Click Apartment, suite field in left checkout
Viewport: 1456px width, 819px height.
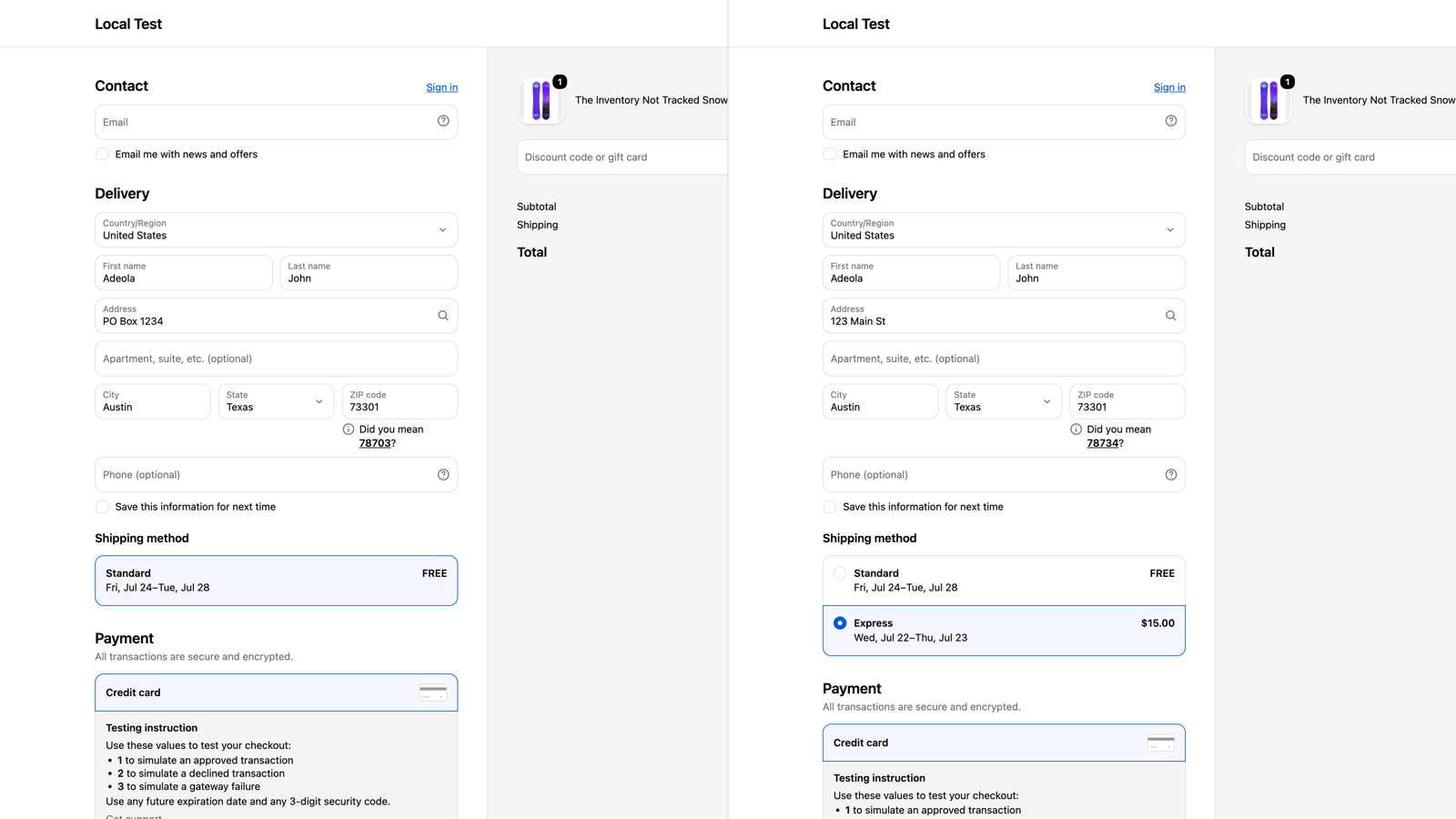pyautogui.click(x=276, y=359)
